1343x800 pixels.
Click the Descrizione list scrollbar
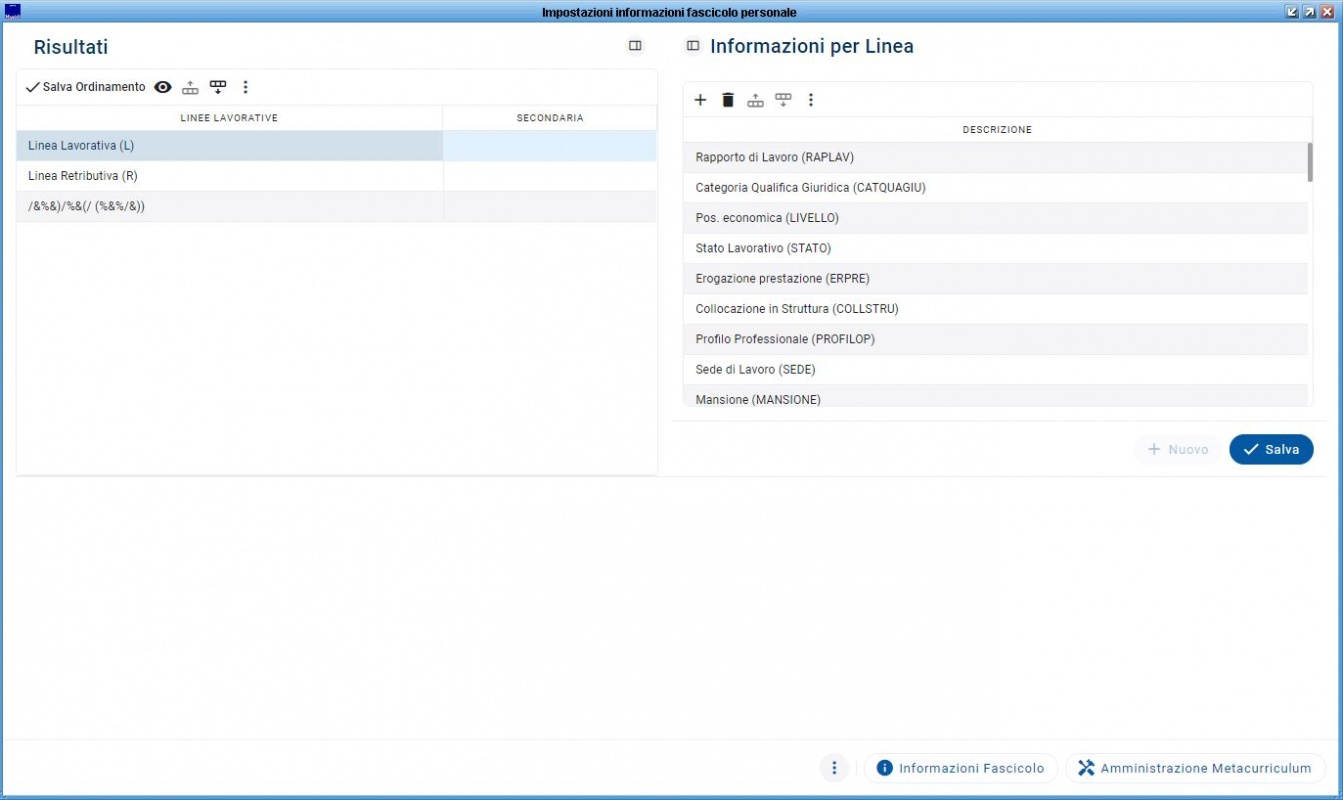(1310, 163)
